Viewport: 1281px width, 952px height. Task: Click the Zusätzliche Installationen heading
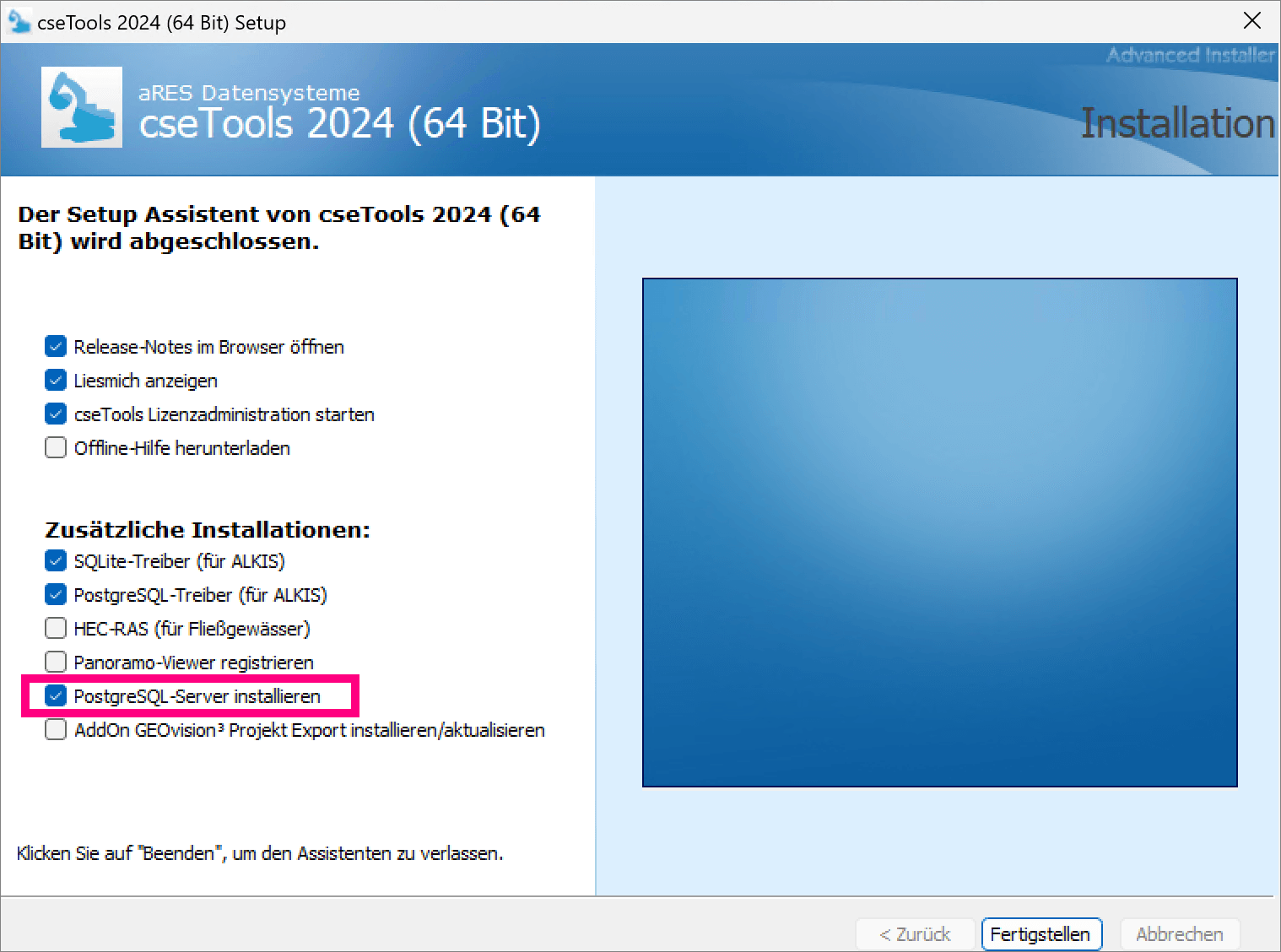point(208,529)
